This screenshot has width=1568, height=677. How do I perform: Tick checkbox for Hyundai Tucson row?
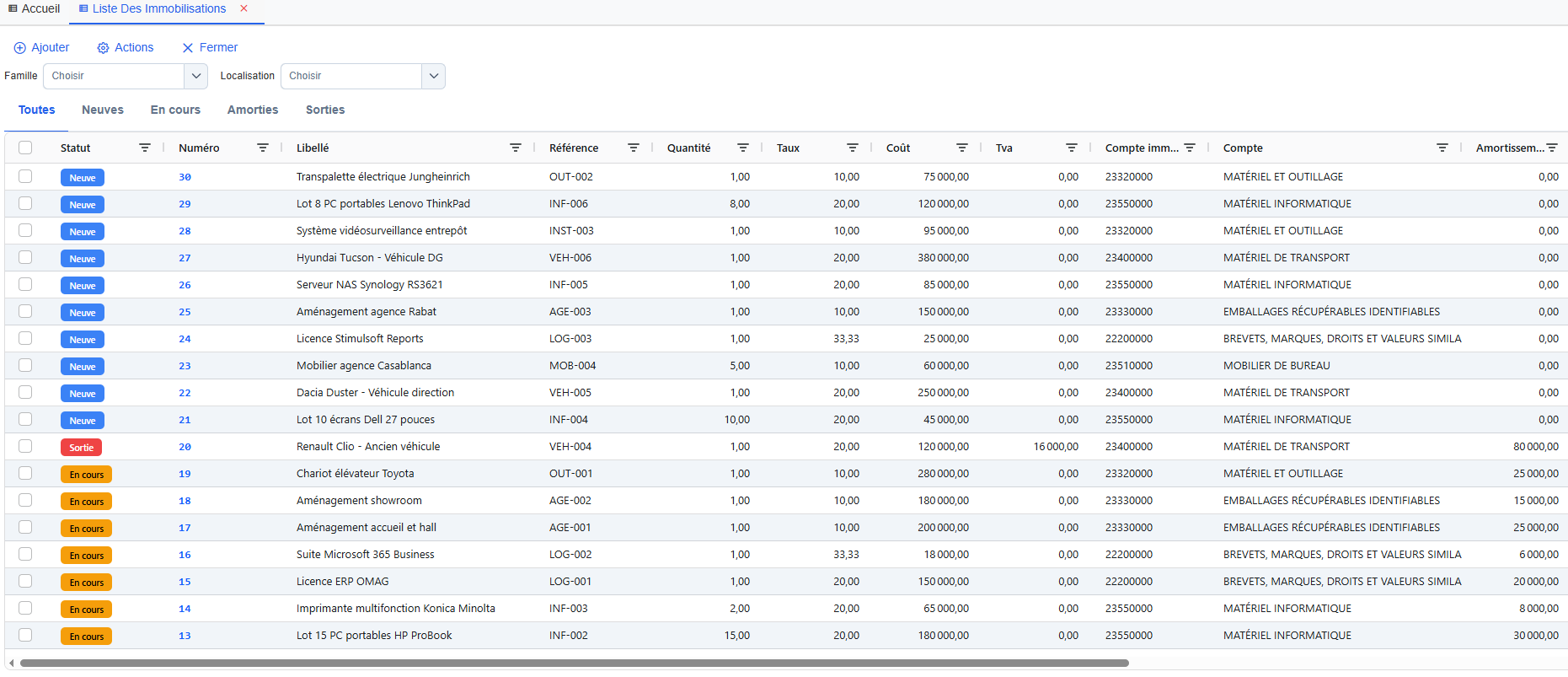[x=25, y=258]
